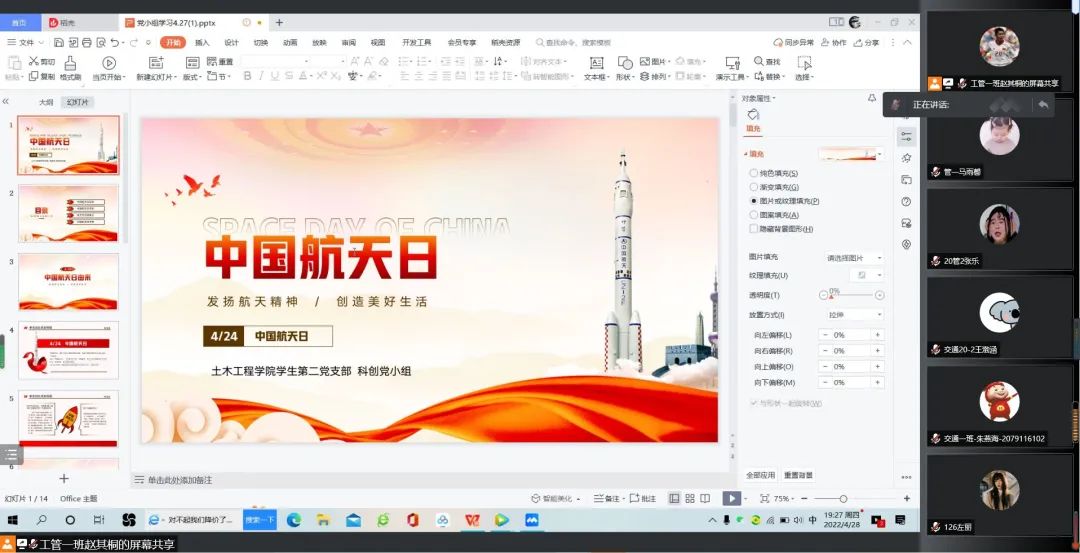Viewport: 1080px width, 553px height.
Task: Click the Bold formatting icon
Action: (x=247, y=76)
